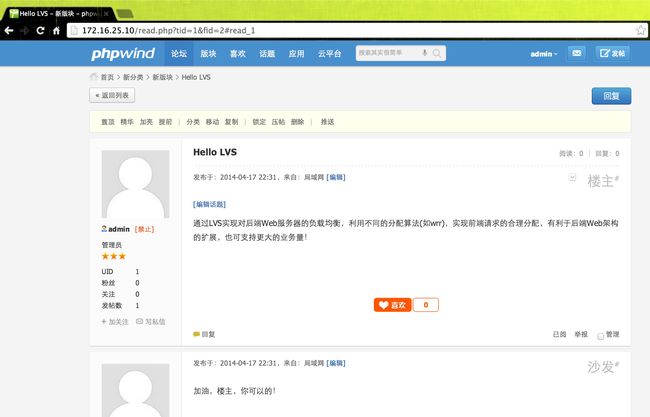Click the 沙发 floor label
Viewport: 650px width, 417px height.
(x=603, y=367)
